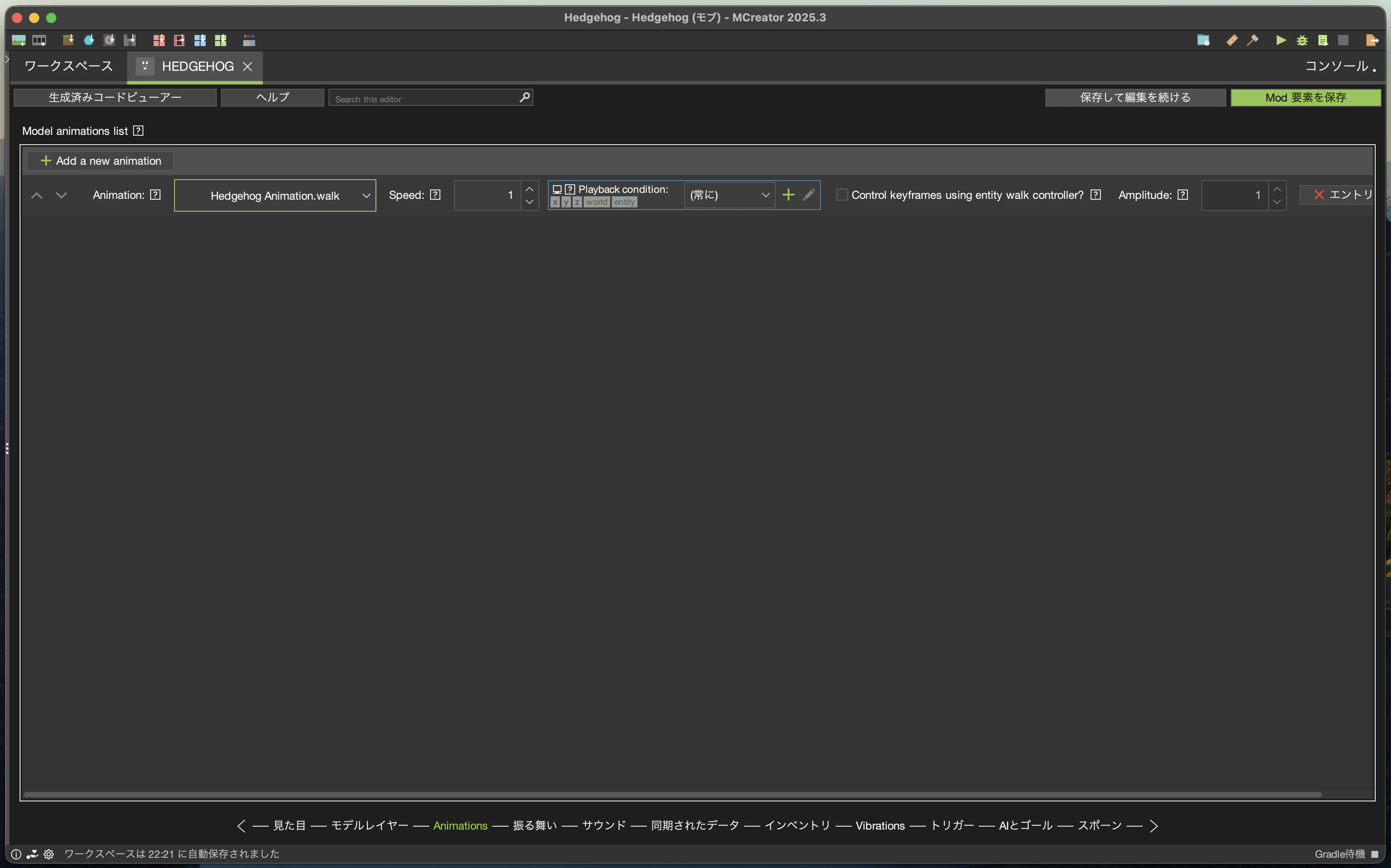
Task: Click the green run client play icon
Action: (1281, 40)
